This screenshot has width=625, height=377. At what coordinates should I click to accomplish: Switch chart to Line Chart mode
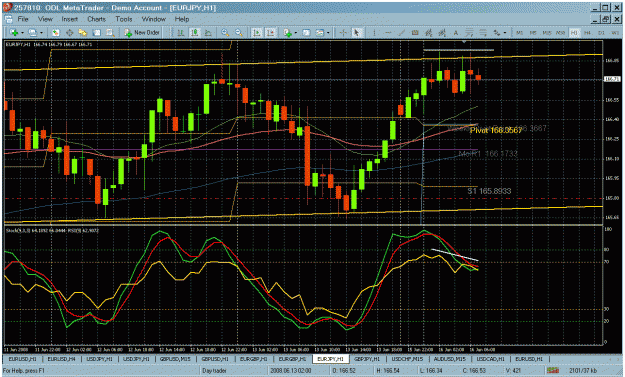pos(208,33)
